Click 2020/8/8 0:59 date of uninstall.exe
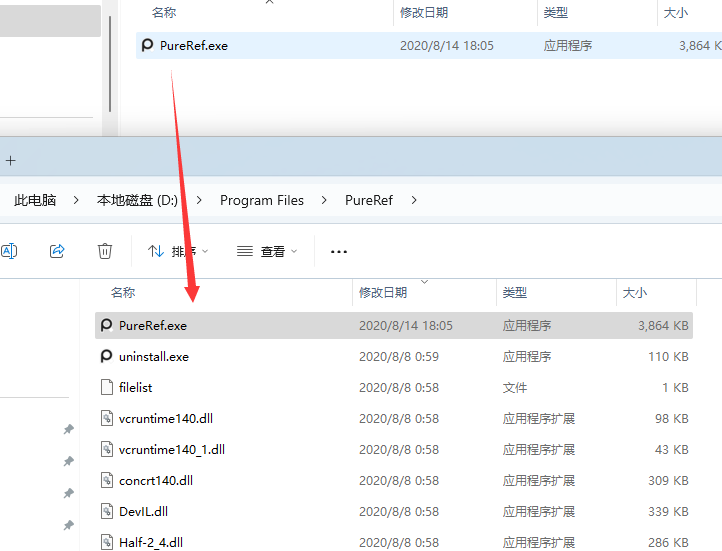 (399, 357)
